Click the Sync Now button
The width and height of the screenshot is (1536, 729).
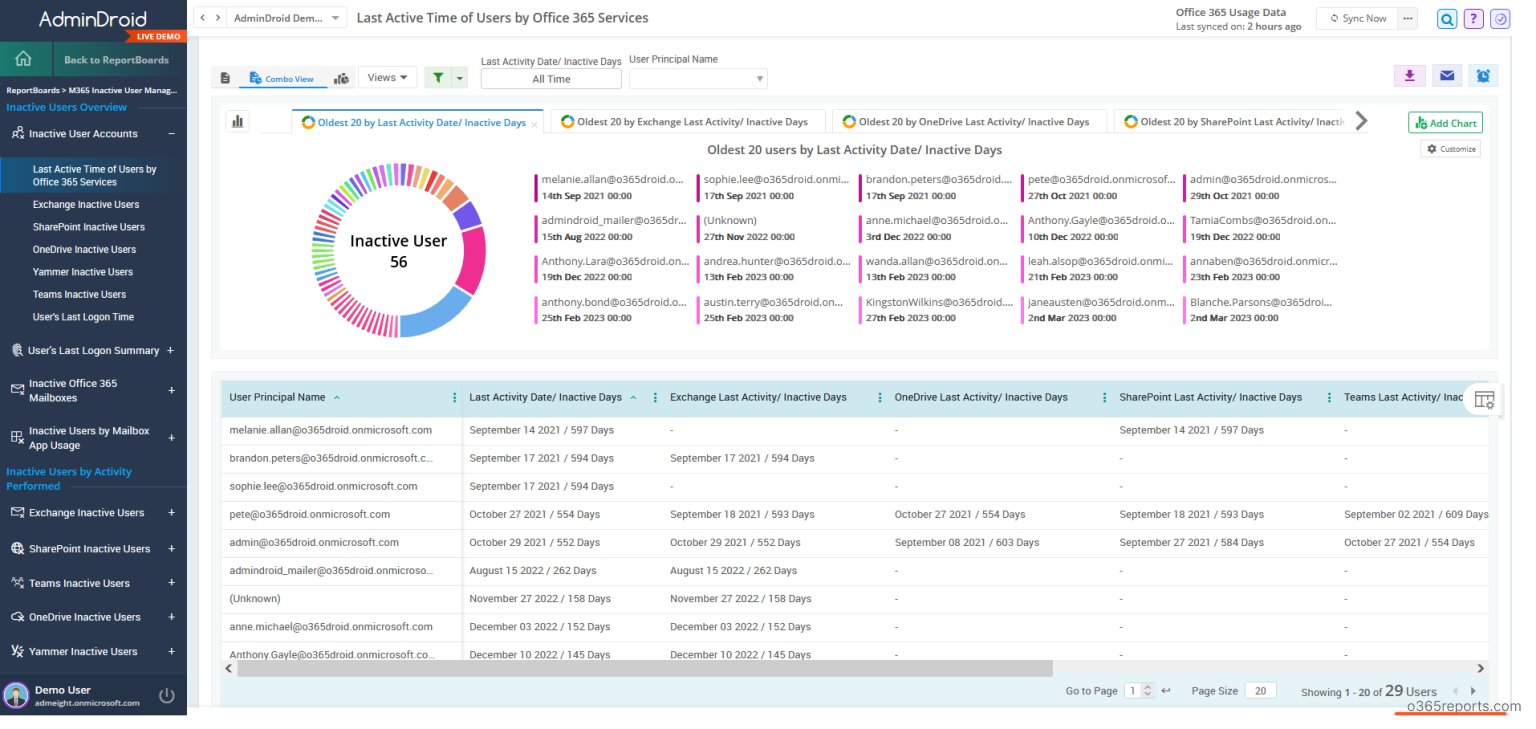[1356, 17]
